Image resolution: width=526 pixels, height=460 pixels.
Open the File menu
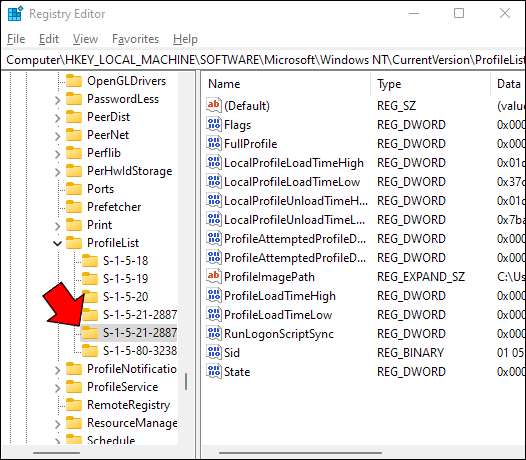point(16,39)
